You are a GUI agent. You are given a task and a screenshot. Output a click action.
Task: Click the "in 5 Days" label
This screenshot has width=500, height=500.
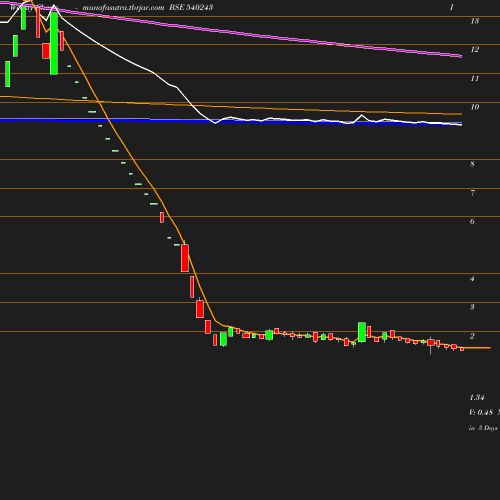point(483,428)
